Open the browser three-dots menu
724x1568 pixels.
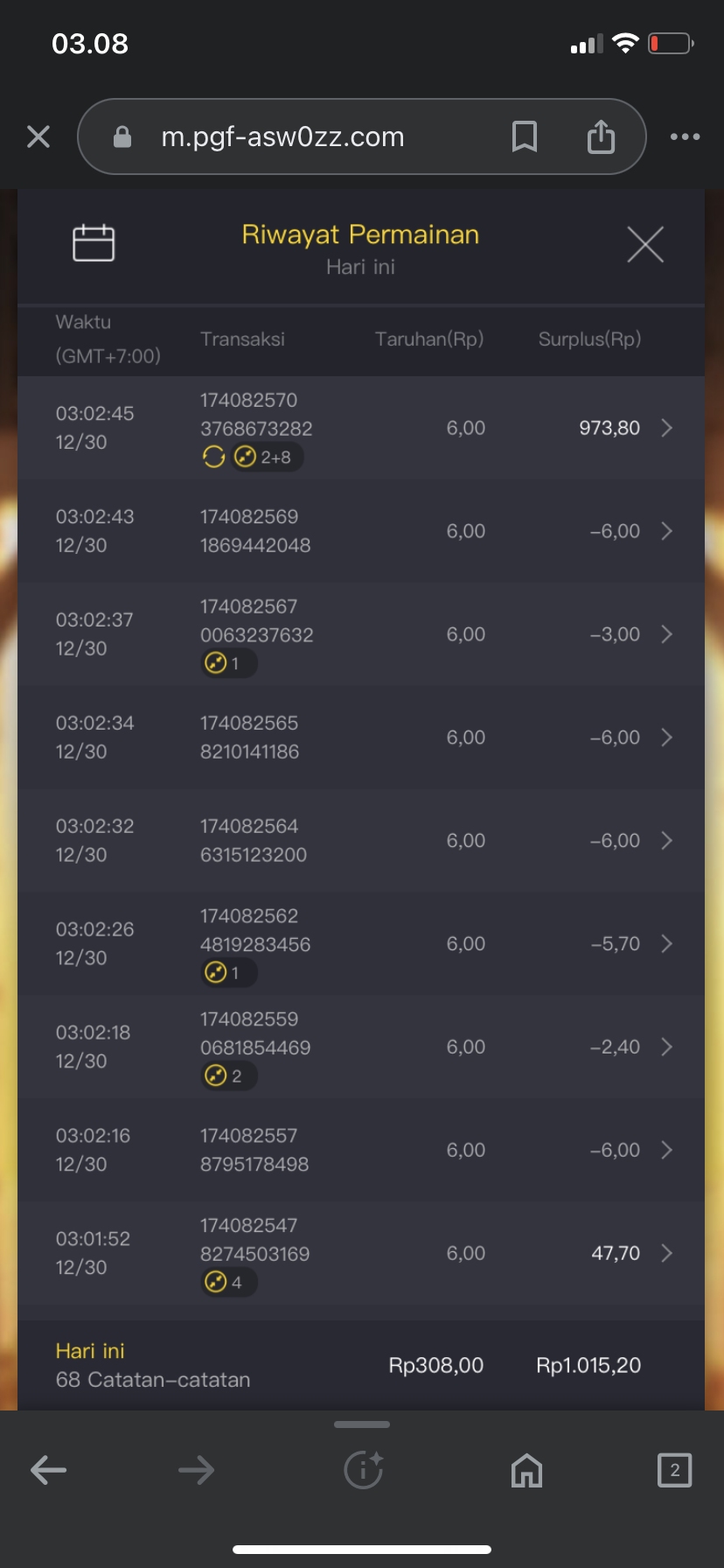coord(685,136)
